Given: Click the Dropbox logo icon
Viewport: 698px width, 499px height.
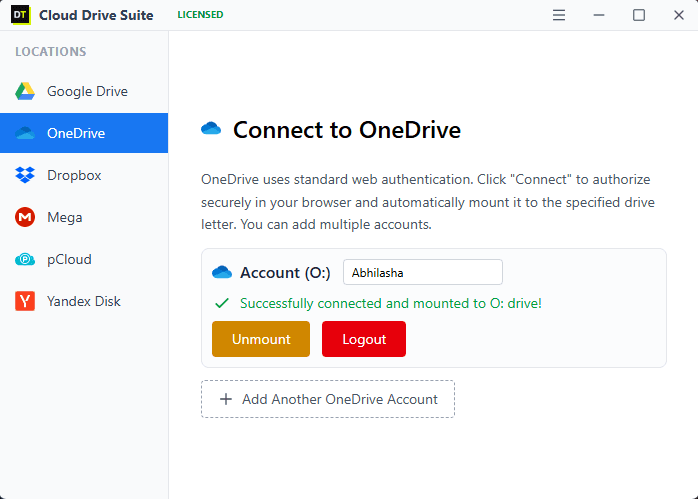Looking at the screenshot, I should tap(25, 175).
